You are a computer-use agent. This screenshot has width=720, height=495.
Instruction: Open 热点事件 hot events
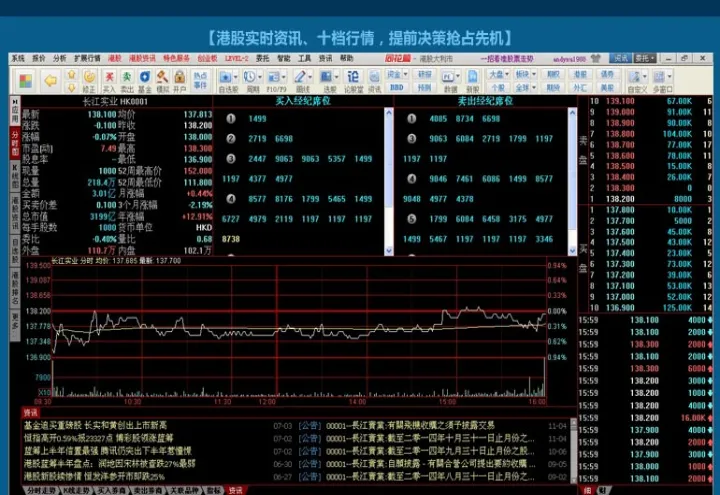[200, 81]
